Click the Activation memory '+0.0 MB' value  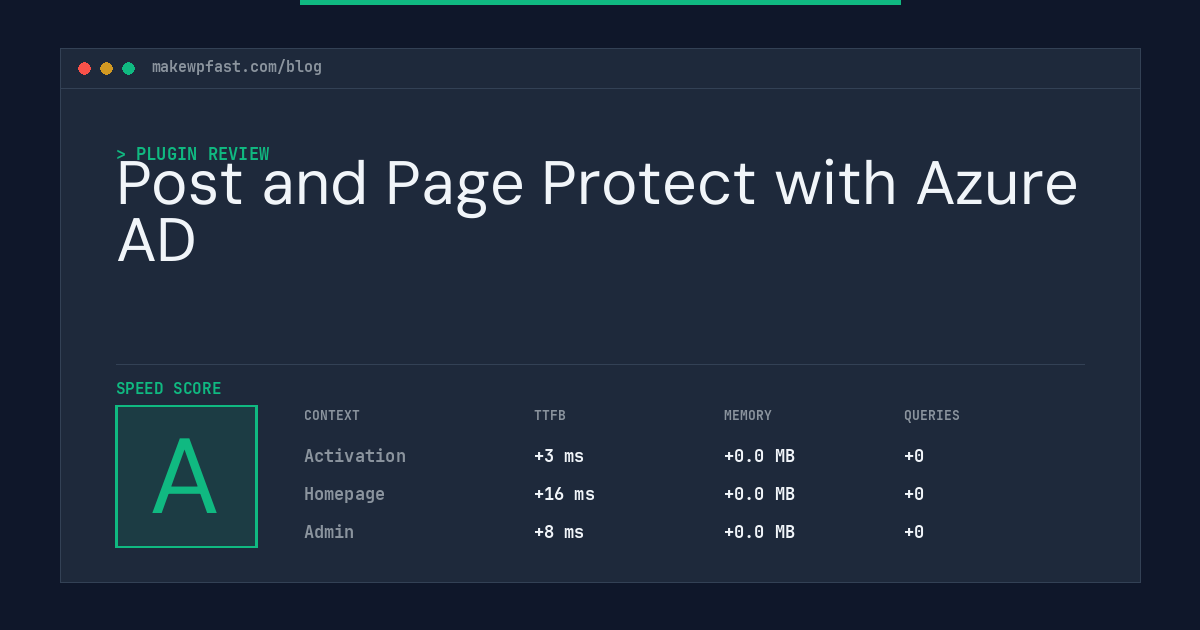coord(759,456)
